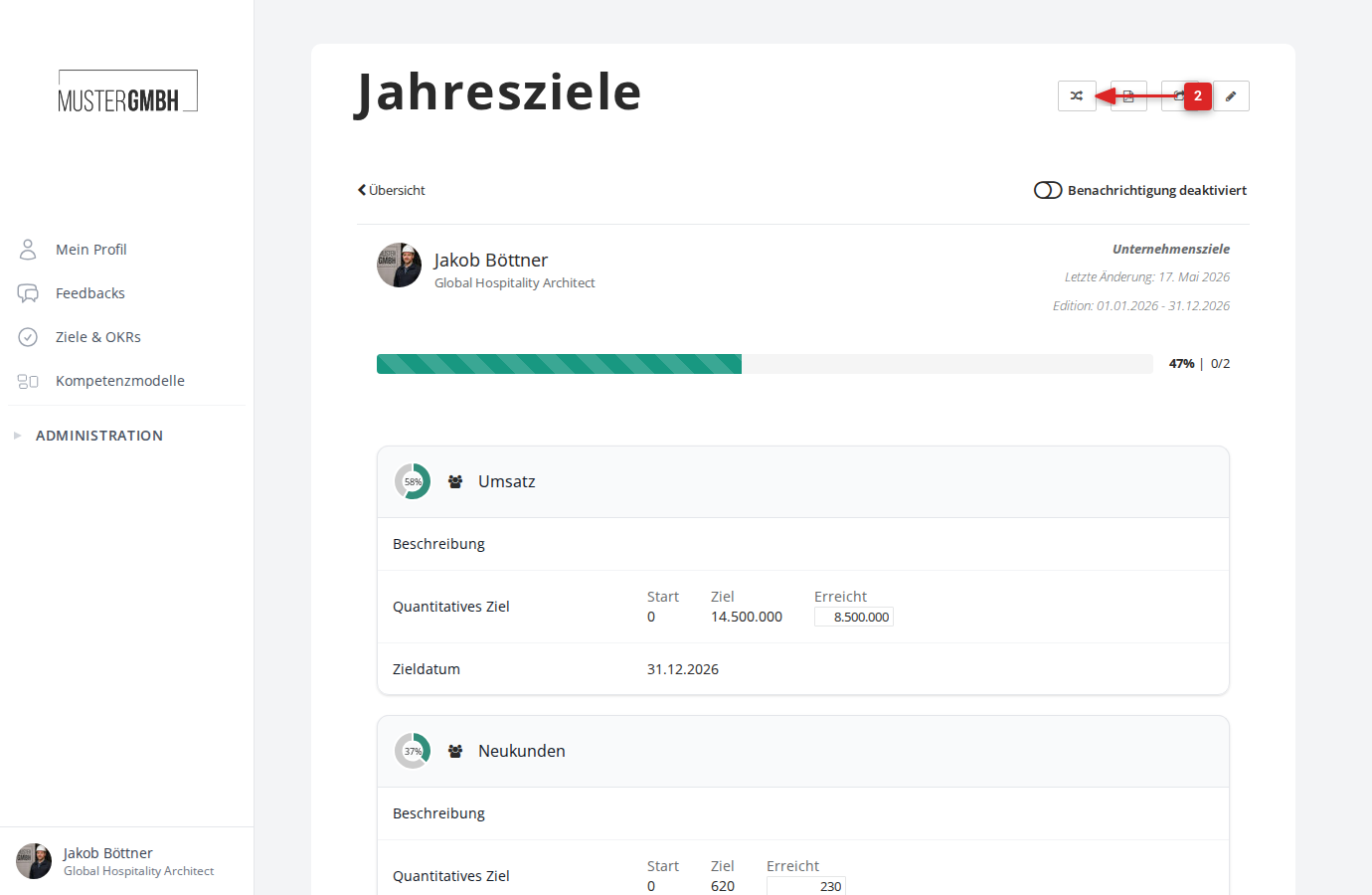Click the shuffle arrows icon button
The image size is (1372, 895).
click(x=1077, y=95)
